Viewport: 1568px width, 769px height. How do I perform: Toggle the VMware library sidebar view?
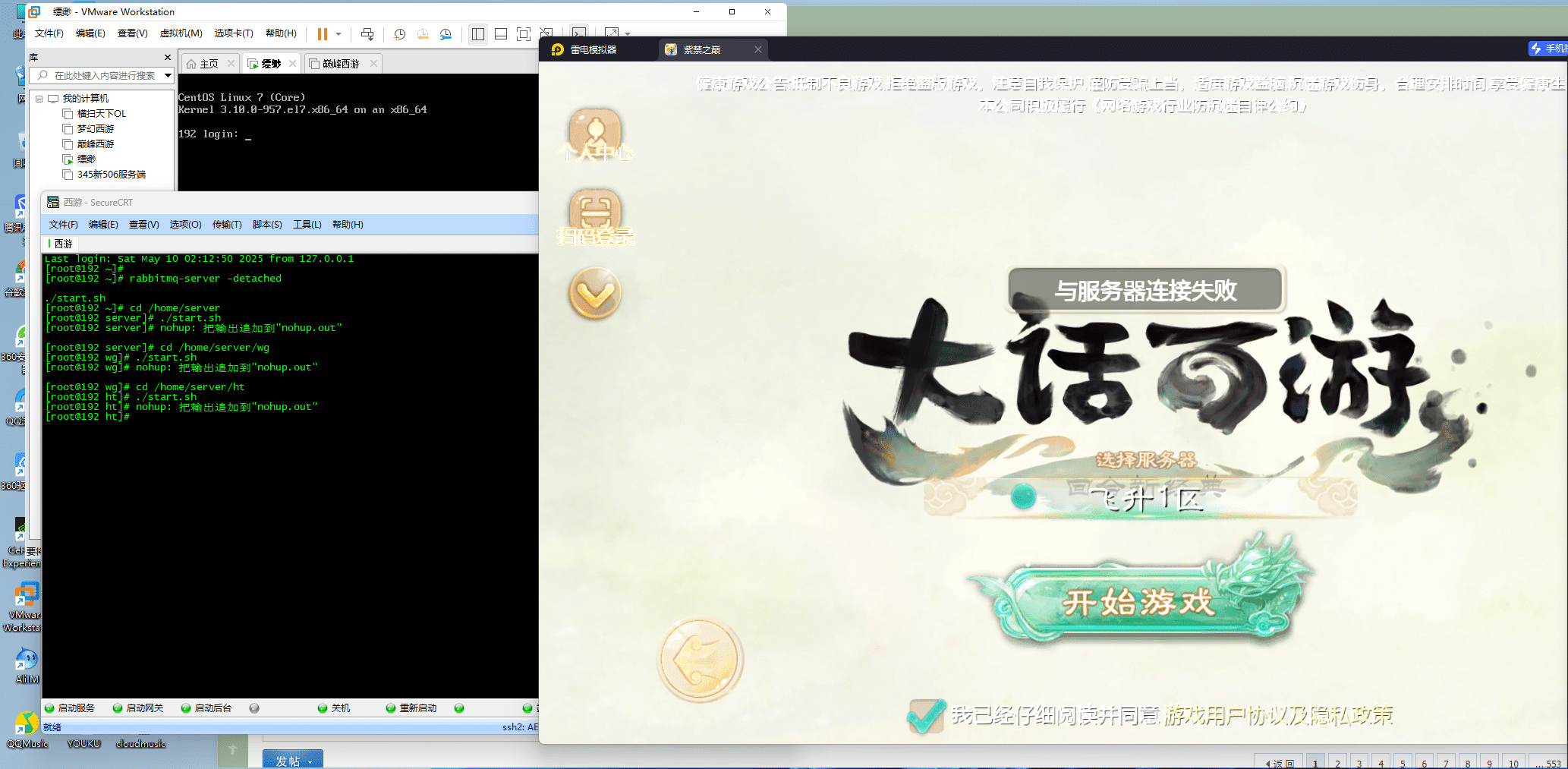click(478, 34)
